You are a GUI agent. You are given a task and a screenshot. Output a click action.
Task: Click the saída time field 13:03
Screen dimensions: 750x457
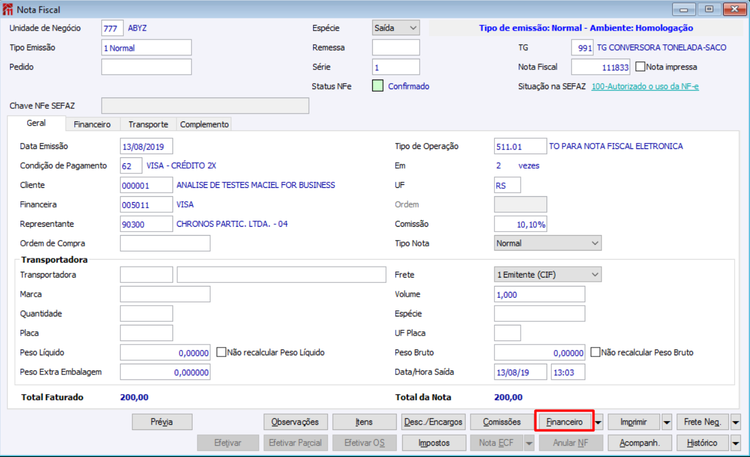tap(568, 372)
